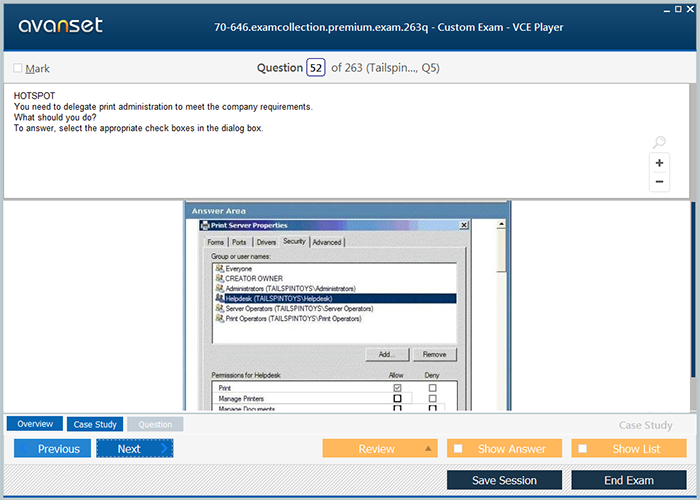Check Deny for Manage Documents

tap(432, 408)
